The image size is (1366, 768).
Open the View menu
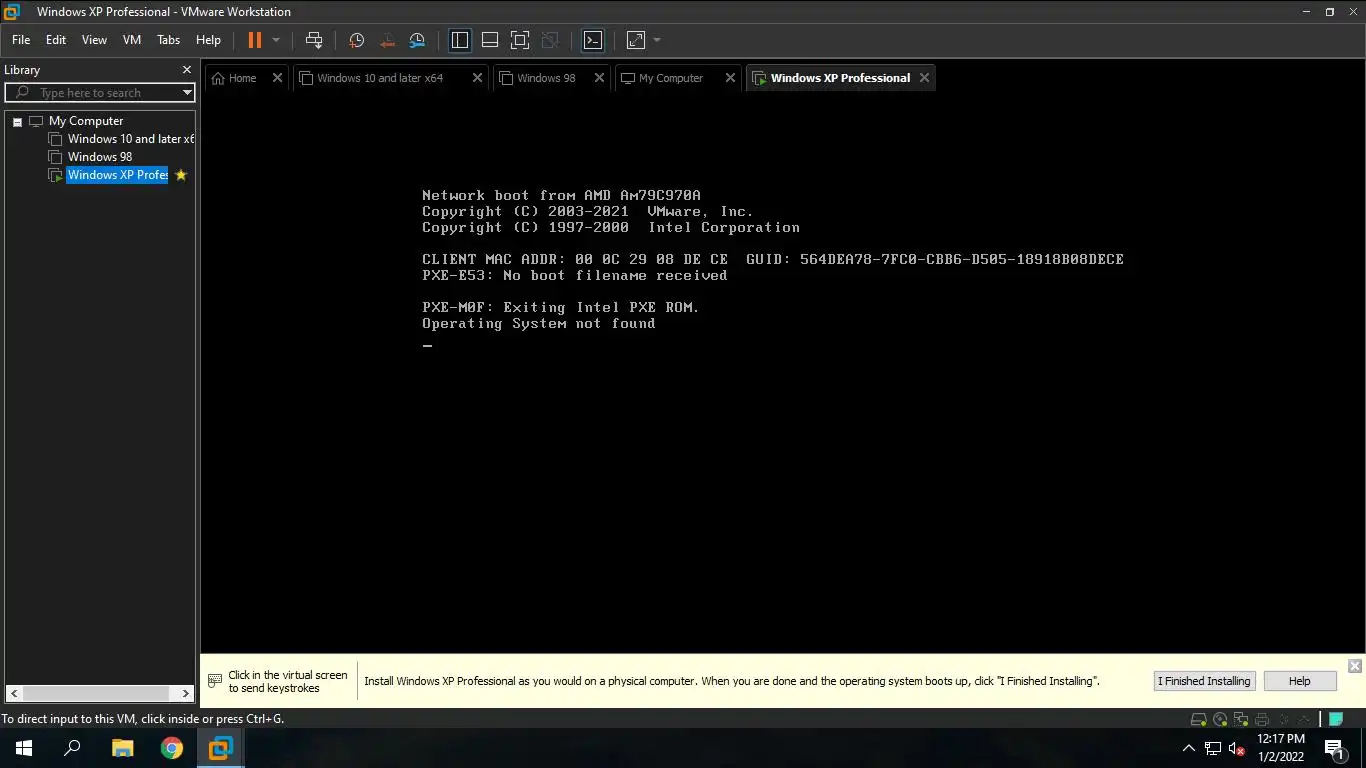click(94, 40)
